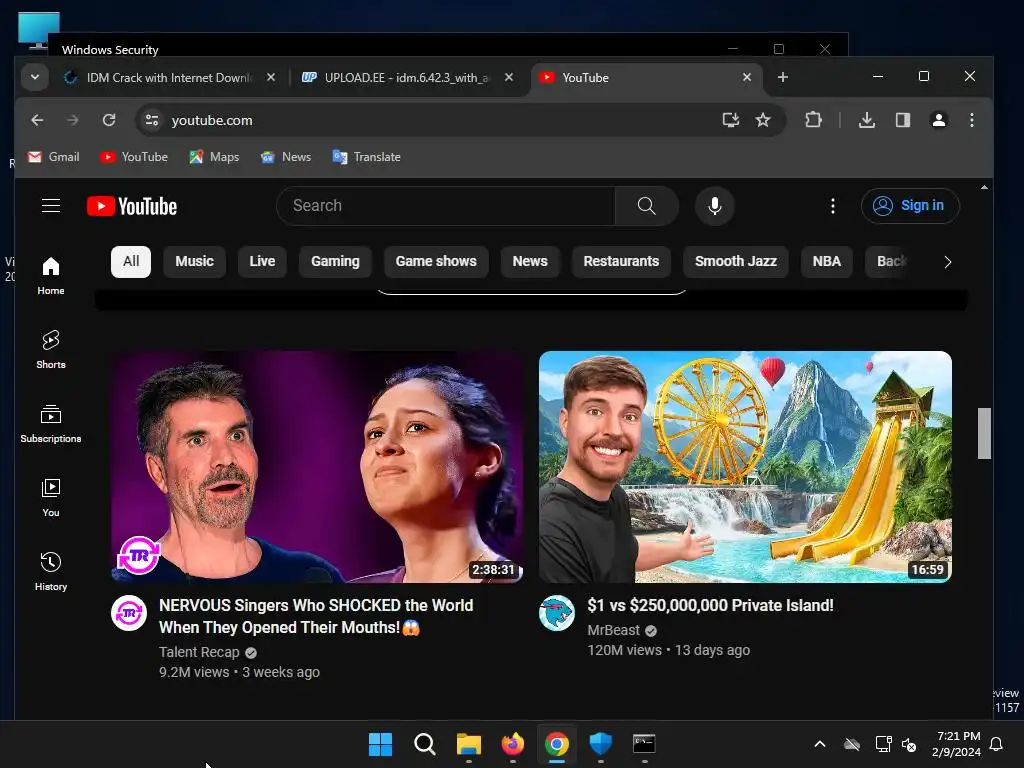Click the install app icon in address bar
This screenshot has width=1024, height=768.
tap(731, 120)
